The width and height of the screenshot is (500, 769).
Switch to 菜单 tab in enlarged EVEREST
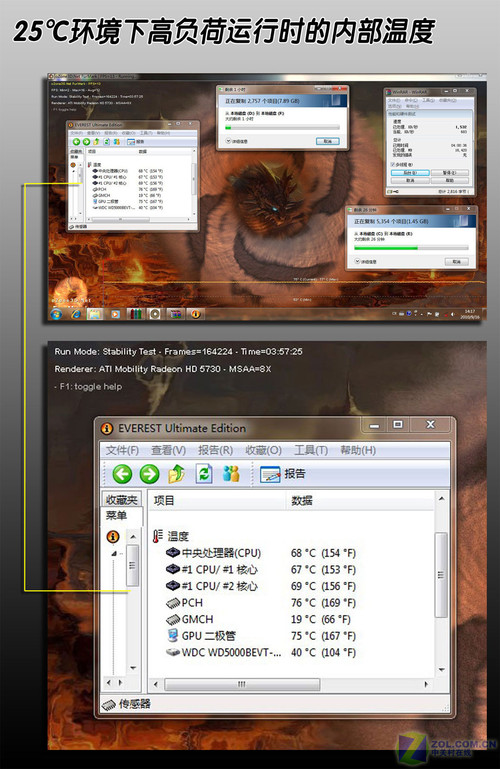(116, 515)
